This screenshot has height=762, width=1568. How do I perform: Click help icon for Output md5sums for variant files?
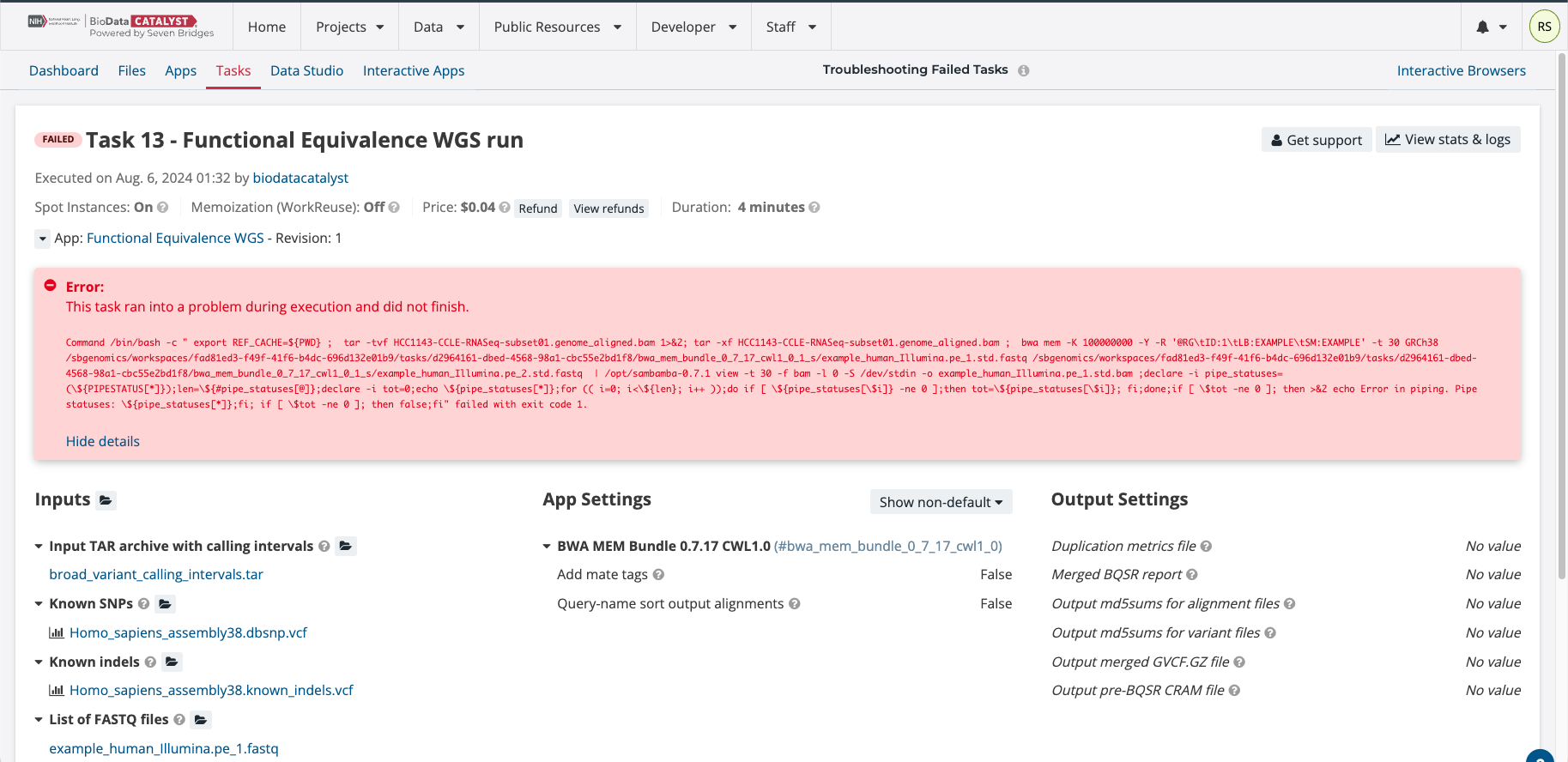click(1270, 632)
